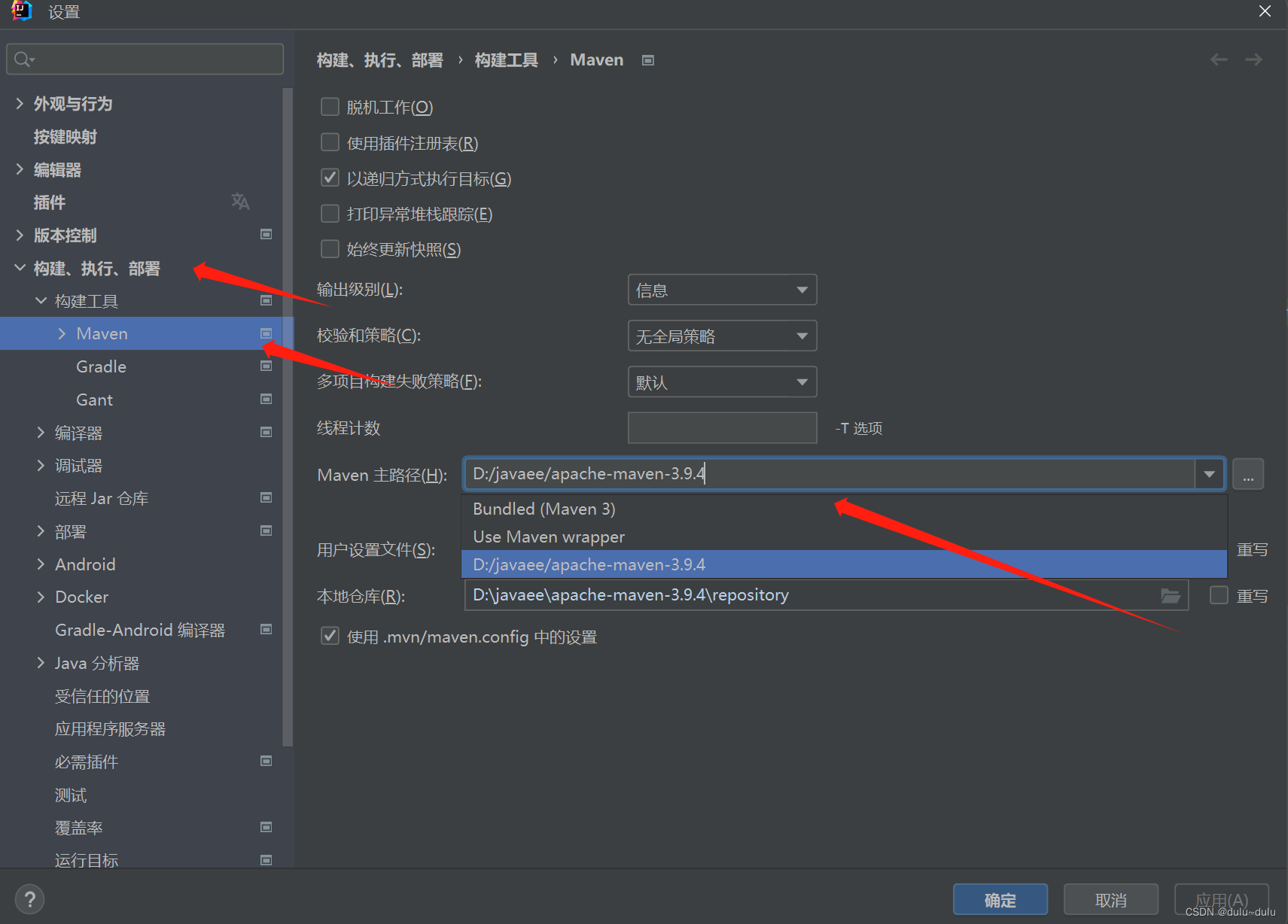This screenshot has width=1288, height=924.
Task: Open 按键映射 settings page
Action: point(65,137)
